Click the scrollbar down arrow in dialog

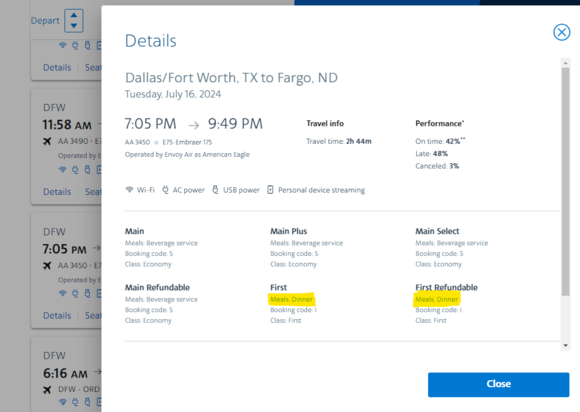(565, 345)
